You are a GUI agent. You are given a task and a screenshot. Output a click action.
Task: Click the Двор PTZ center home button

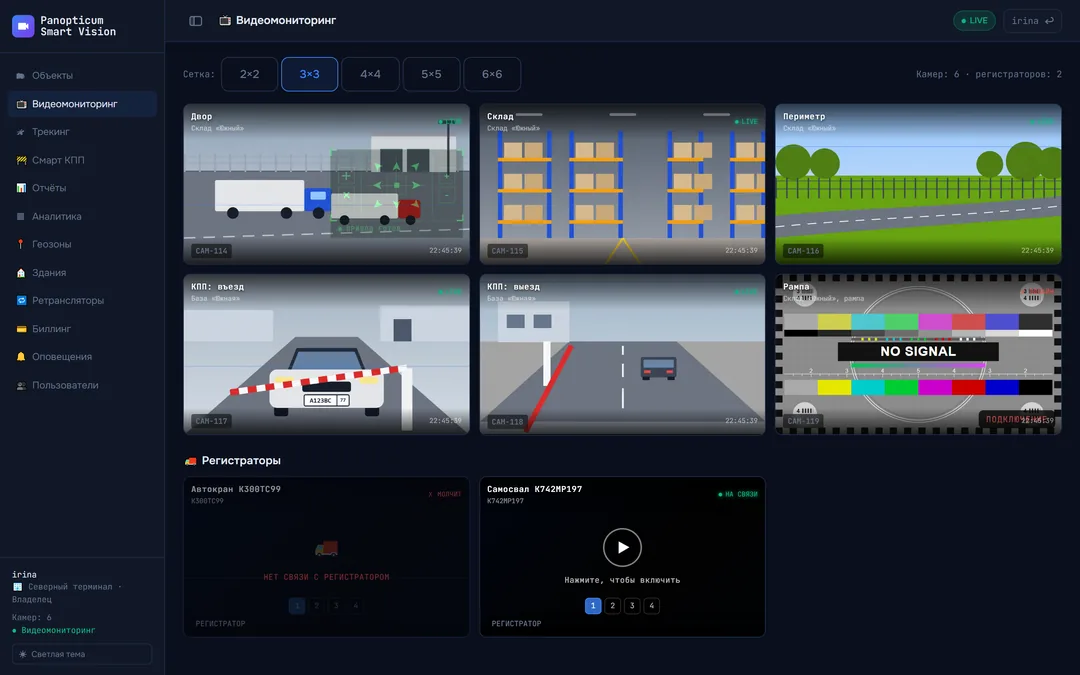click(396, 185)
